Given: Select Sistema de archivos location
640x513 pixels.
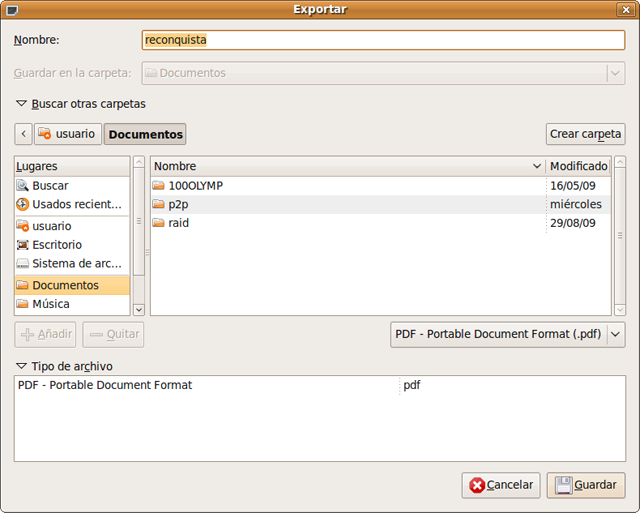Looking at the screenshot, I should coord(76,264).
